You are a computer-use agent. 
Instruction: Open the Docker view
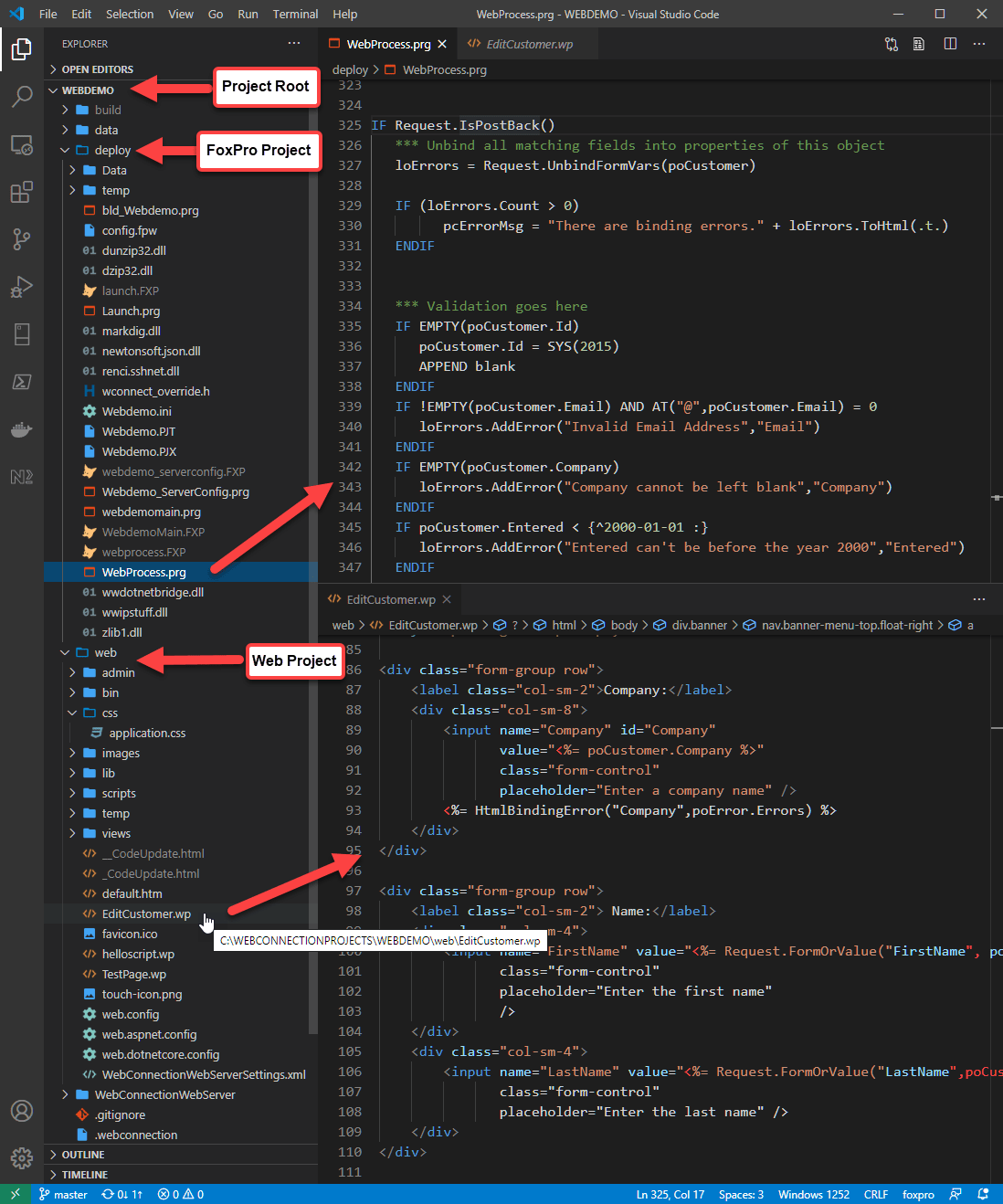coord(22,429)
